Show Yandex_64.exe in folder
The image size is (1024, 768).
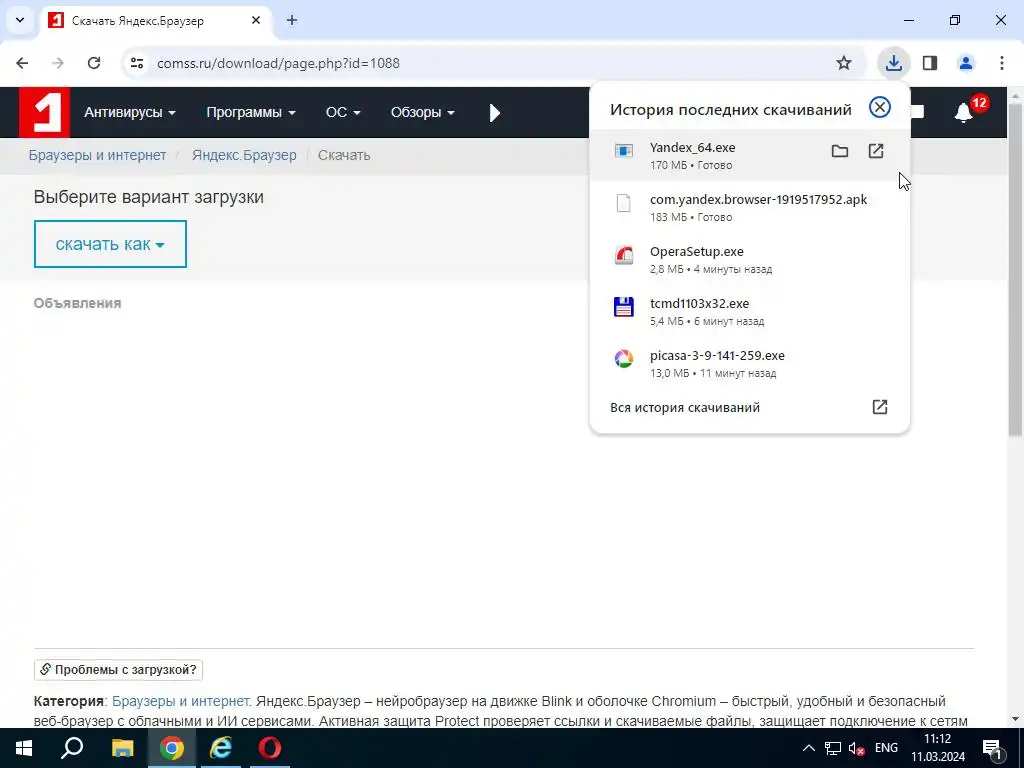840,152
